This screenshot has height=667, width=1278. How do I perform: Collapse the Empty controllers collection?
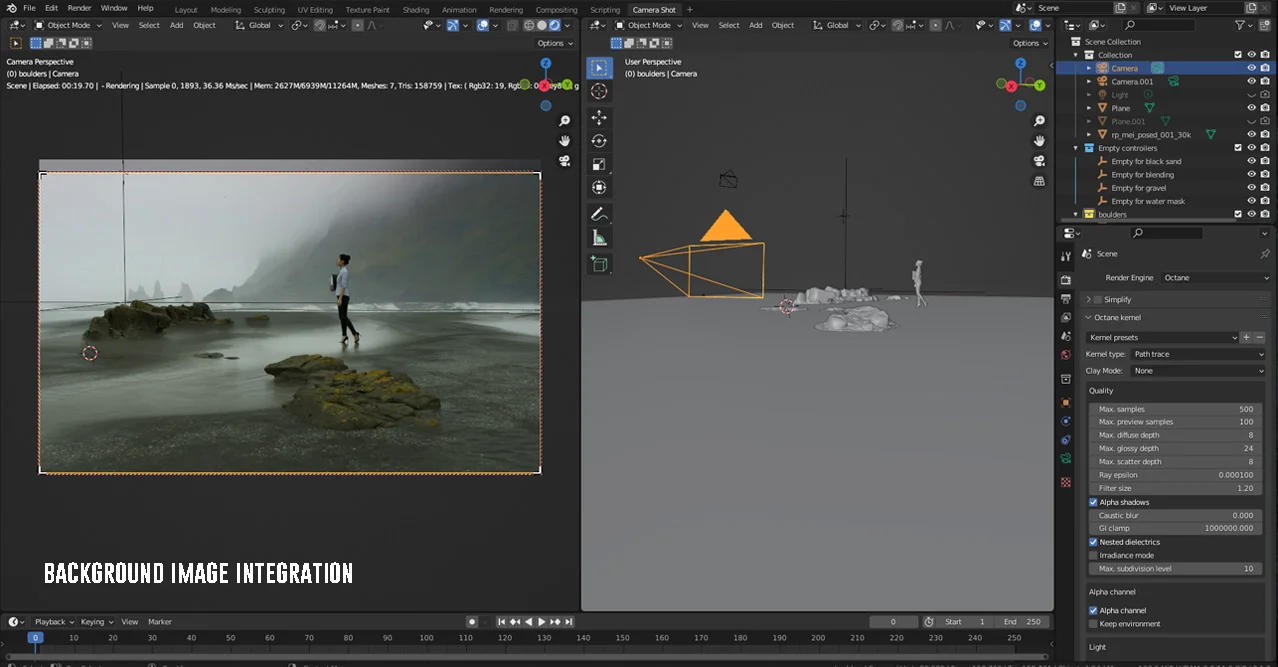point(1075,147)
